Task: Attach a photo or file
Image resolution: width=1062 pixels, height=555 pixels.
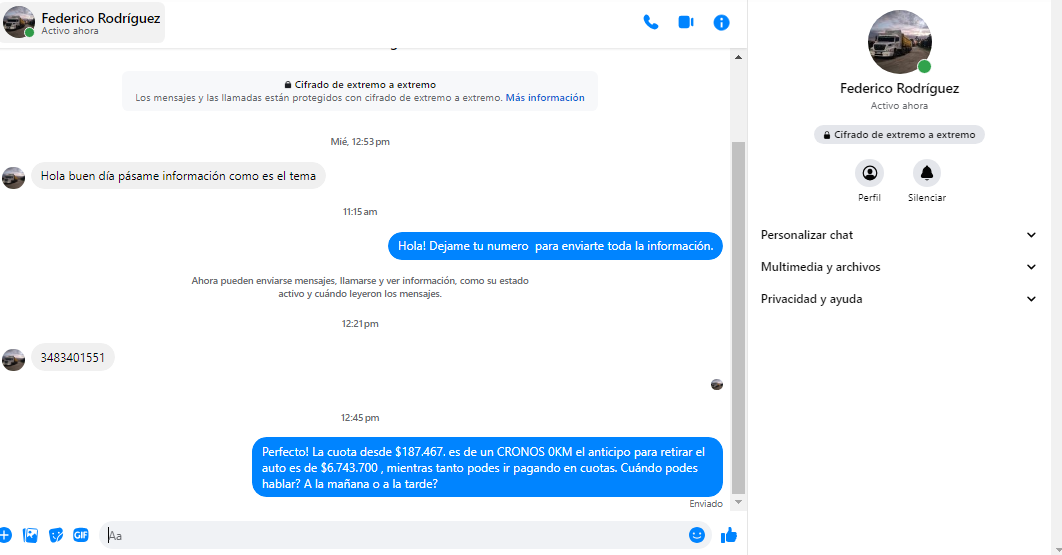Action: point(31,535)
